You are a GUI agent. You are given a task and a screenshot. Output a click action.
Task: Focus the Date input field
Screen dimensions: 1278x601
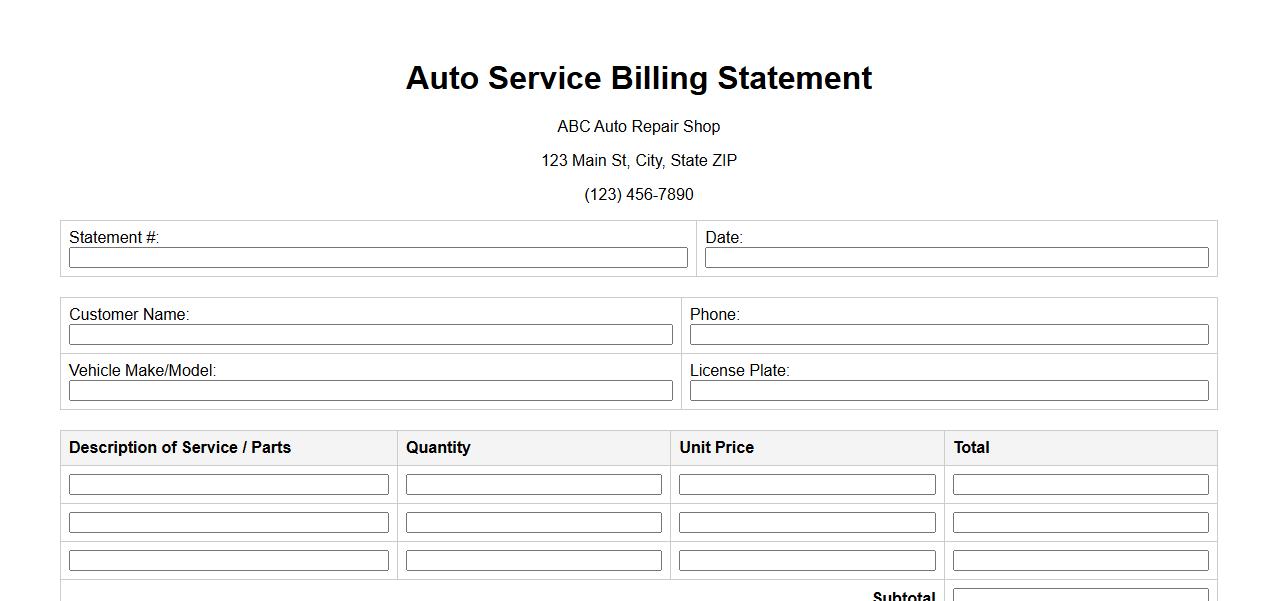(x=956, y=258)
